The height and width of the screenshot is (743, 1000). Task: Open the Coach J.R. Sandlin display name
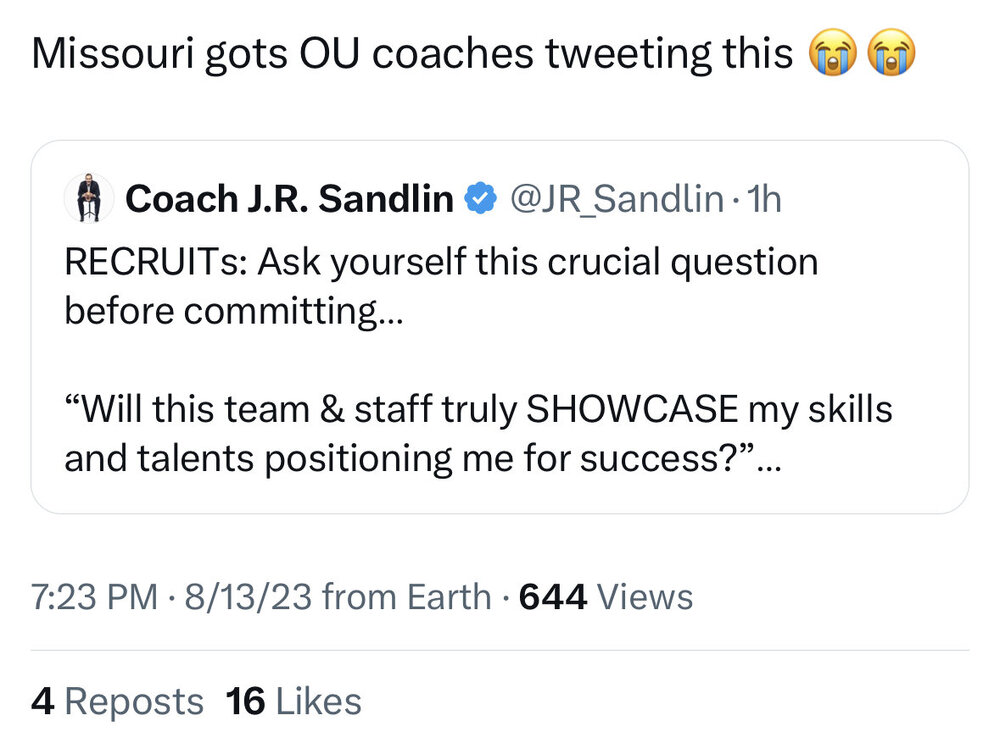tap(290, 200)
